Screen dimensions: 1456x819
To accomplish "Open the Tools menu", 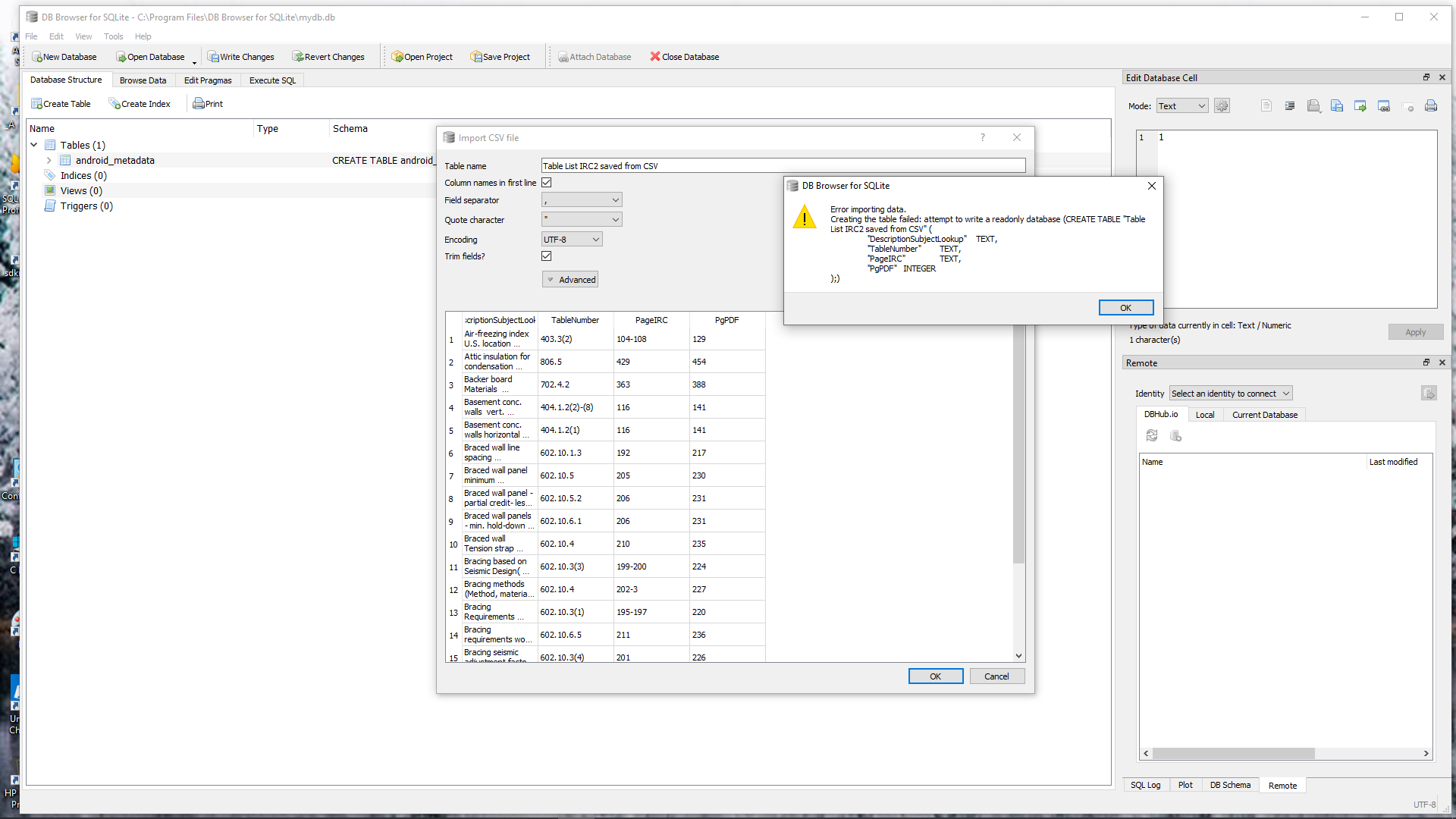I will [x=113, y=36].
